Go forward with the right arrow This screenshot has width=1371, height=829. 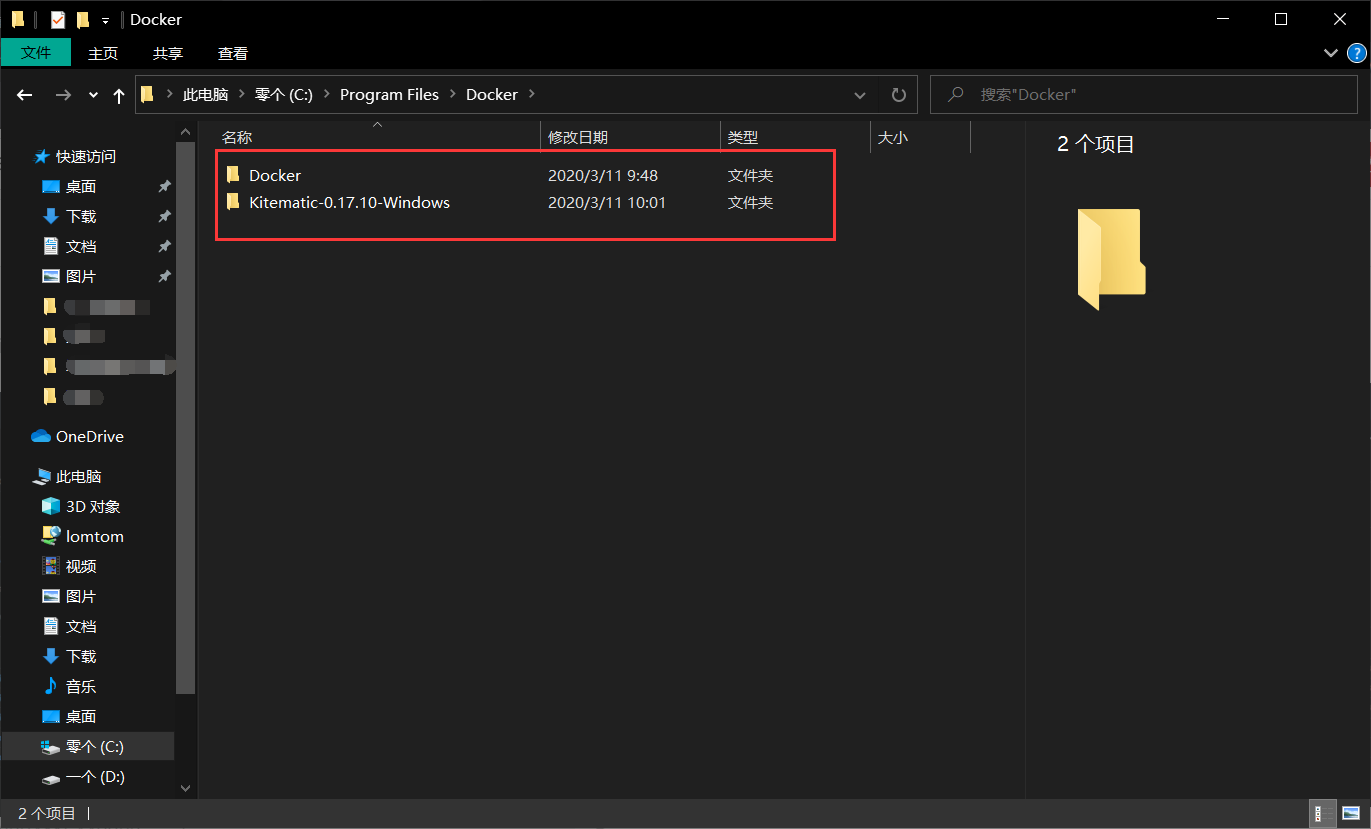coord(63,95)
